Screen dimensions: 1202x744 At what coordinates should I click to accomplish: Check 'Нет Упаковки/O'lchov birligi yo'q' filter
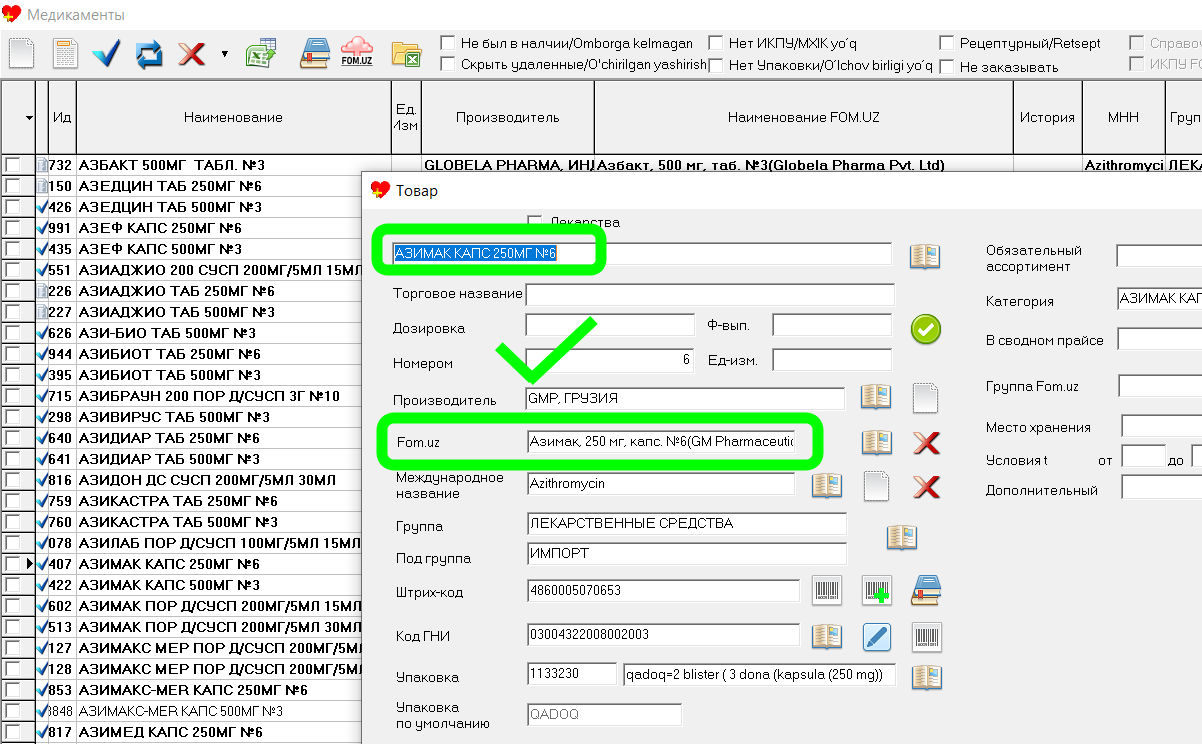pos(715,65)
